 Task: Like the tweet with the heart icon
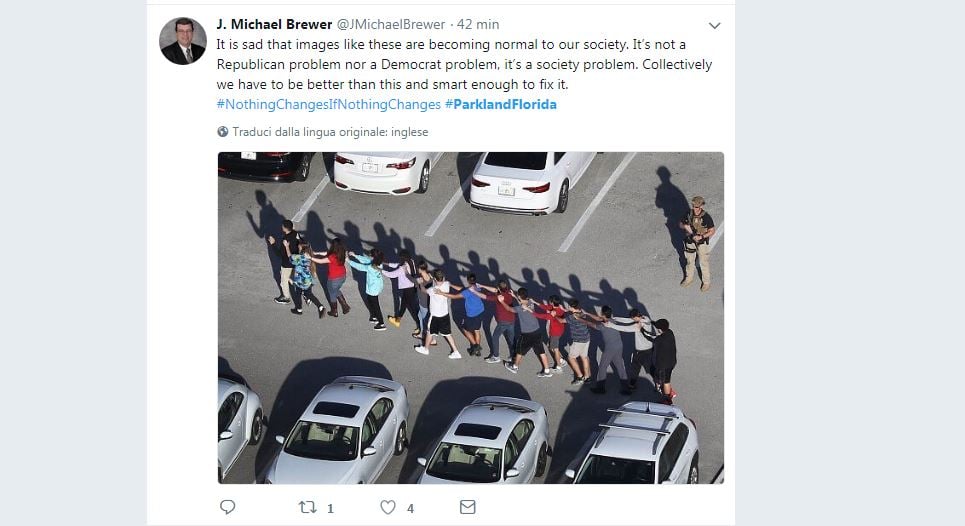coord(388,507)
